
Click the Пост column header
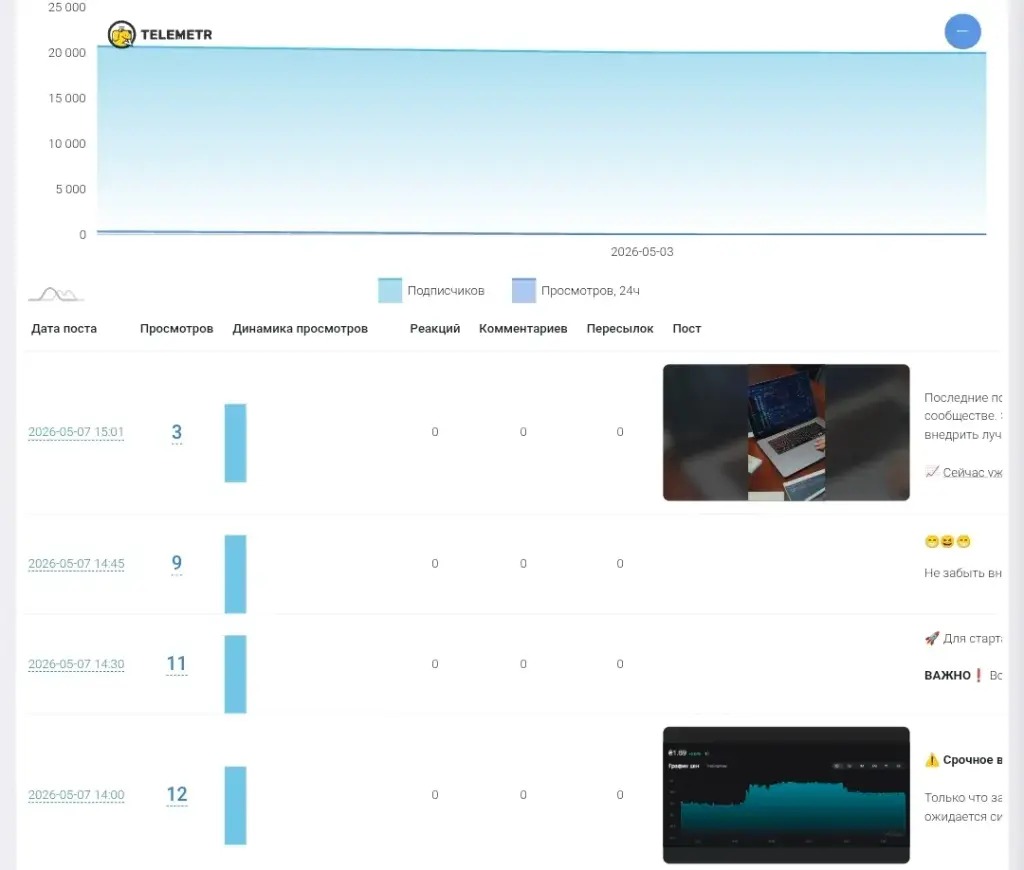tap(687, 329)
